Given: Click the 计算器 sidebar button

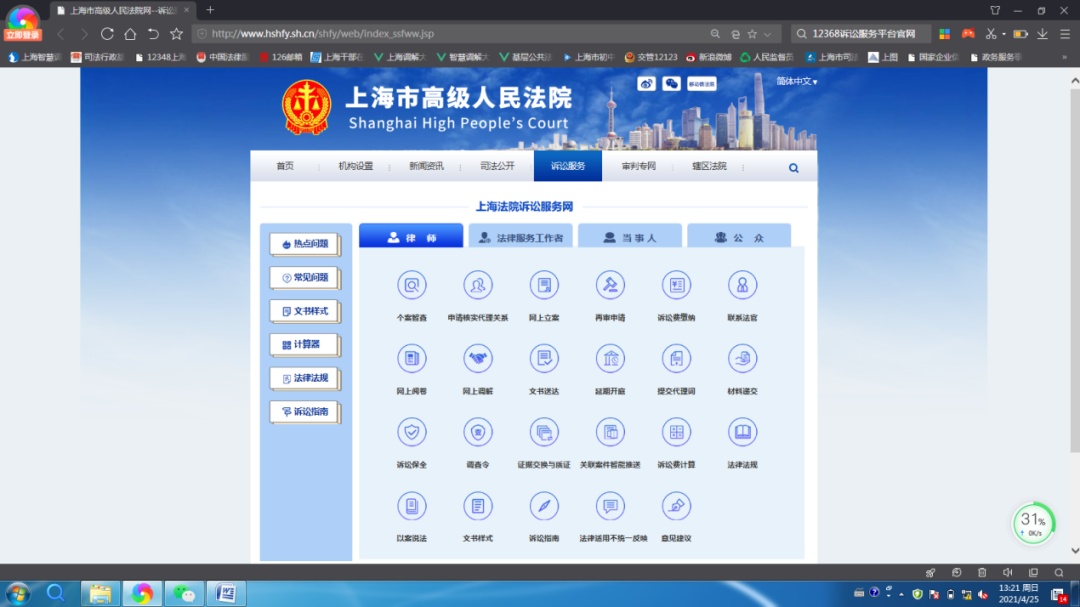Looking at the screenshot, I should [x=305, y=344].
